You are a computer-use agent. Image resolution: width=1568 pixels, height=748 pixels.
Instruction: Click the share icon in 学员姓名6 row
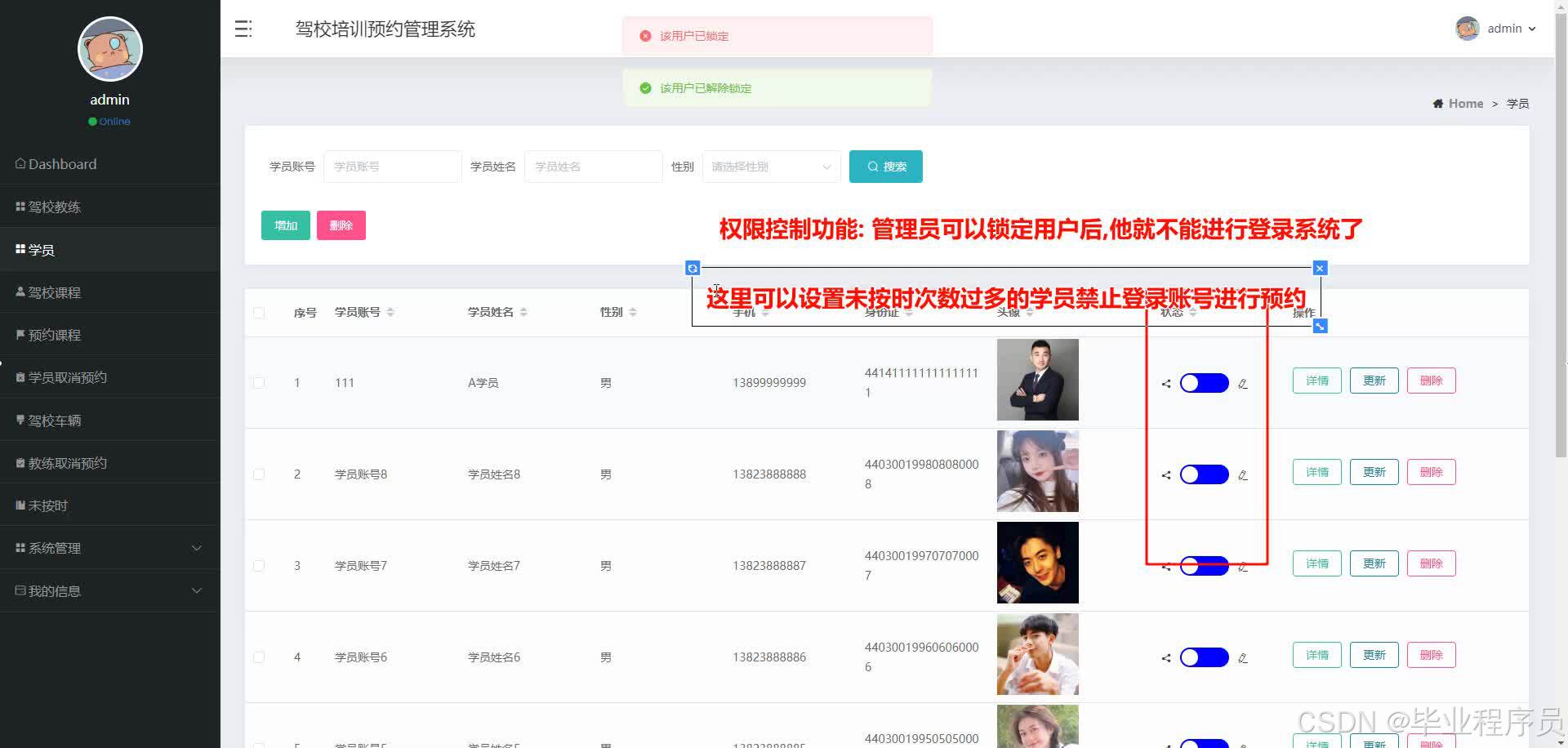[x=1166, y=658]
